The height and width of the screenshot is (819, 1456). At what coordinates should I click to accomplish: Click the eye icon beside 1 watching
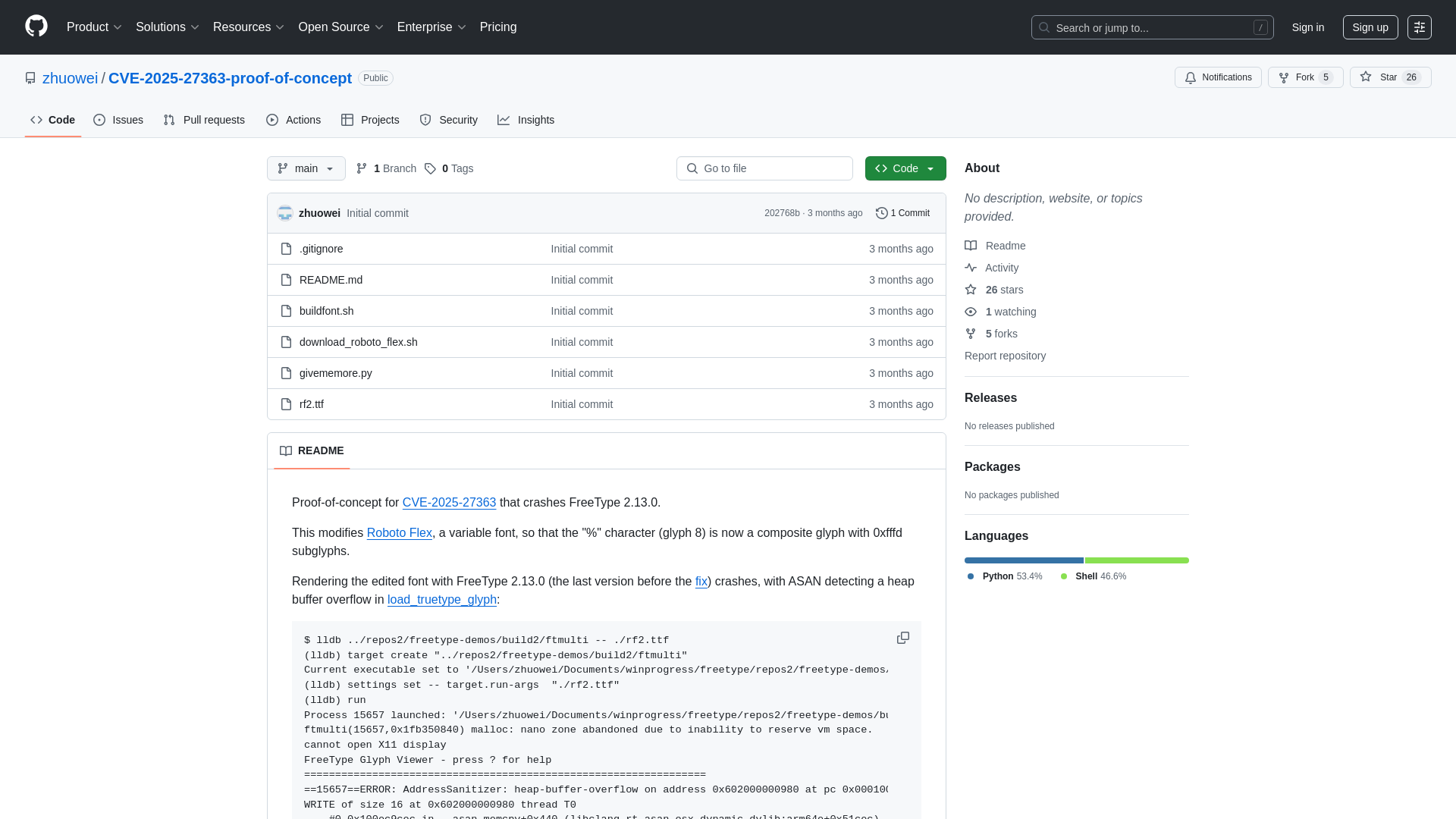click(x=971, y=312)
